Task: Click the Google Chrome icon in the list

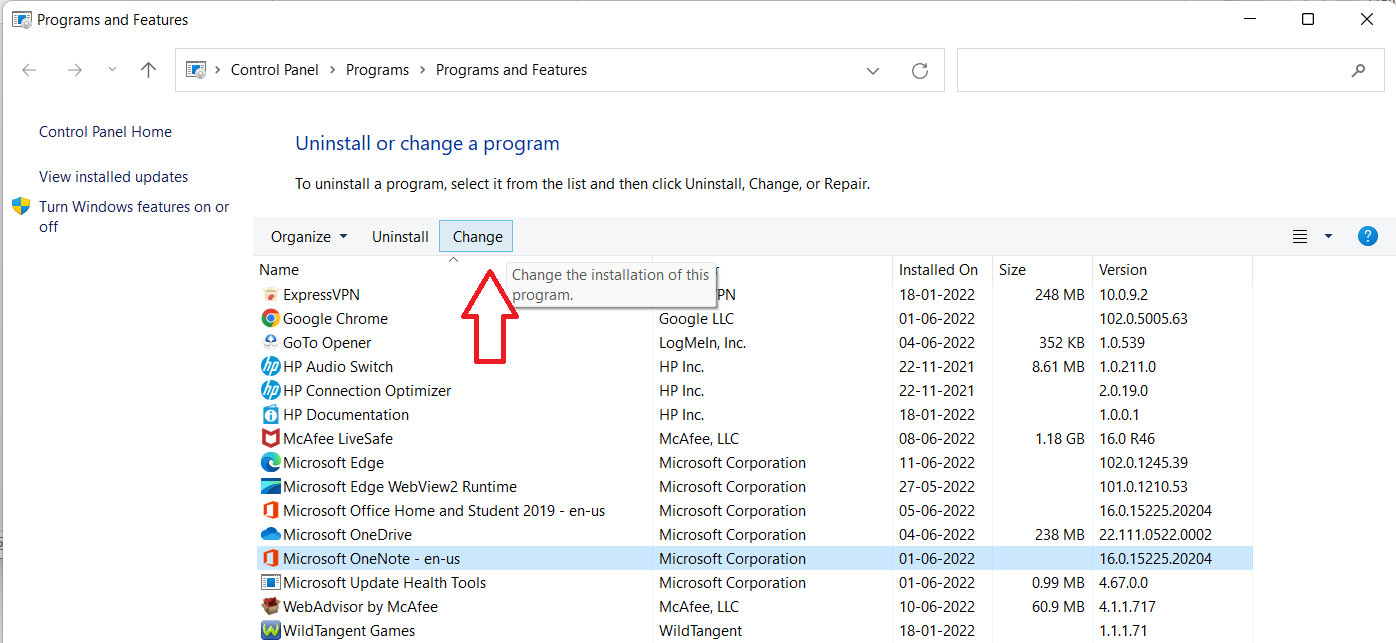Action: pos(270,319)
